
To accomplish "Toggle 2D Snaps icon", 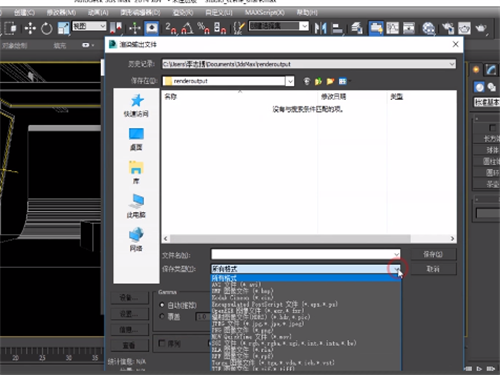I will click(x=171, y=28).
